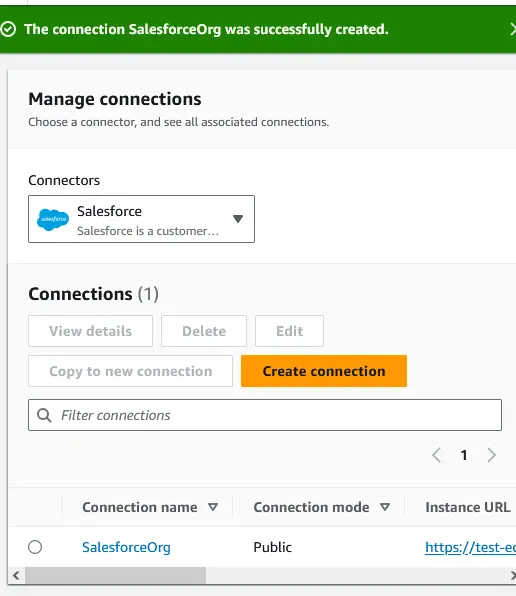Click the scrollbar right arrow
The width and height of the screenshot is (516, 596).
tap(512, 575)
